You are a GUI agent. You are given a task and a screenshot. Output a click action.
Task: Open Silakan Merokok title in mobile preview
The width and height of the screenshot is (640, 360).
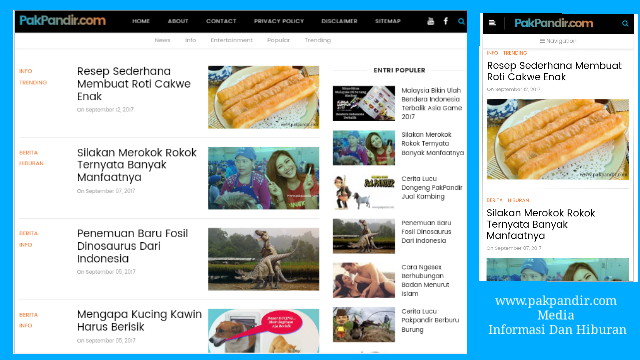click(x=541, y=224)
